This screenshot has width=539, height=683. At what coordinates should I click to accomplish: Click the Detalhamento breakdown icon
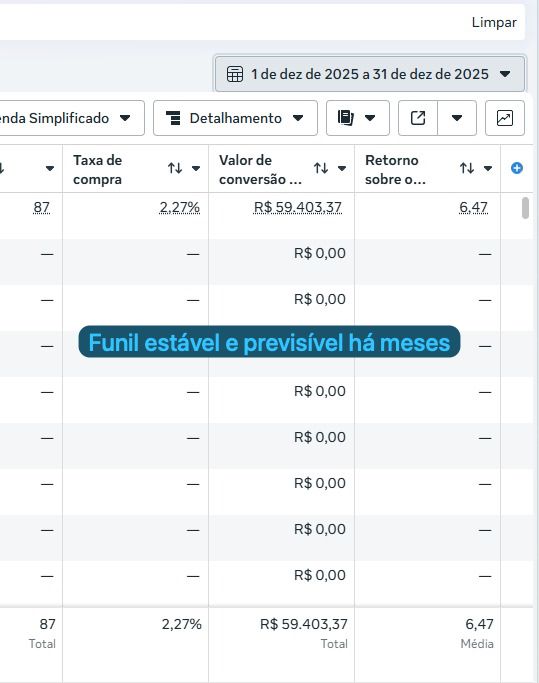173,118
